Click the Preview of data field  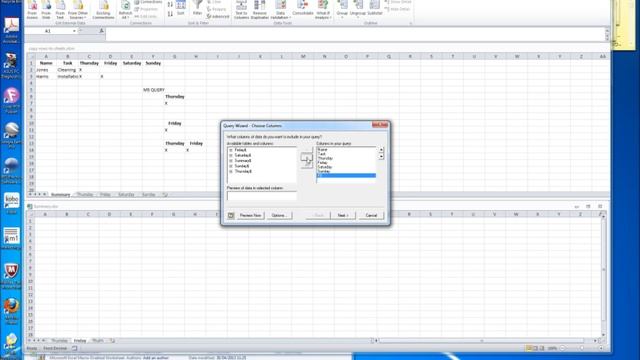pyautogui.click(x=262, y=196)
